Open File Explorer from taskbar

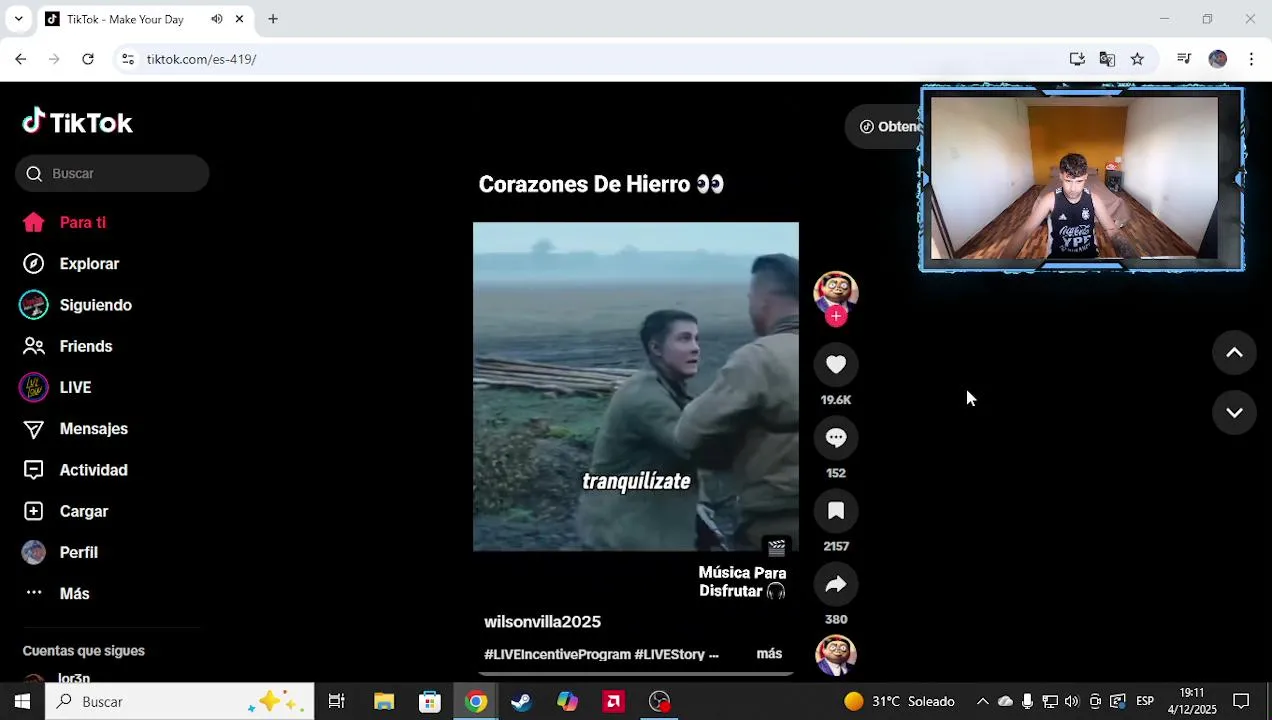click(384, 702)
